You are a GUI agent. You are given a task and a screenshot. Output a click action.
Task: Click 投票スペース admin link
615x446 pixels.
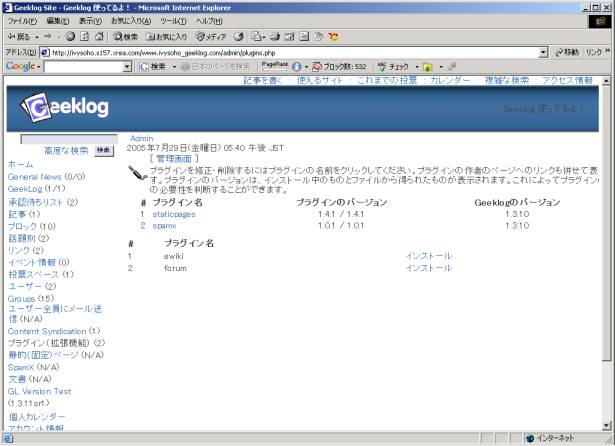[33, 274]
